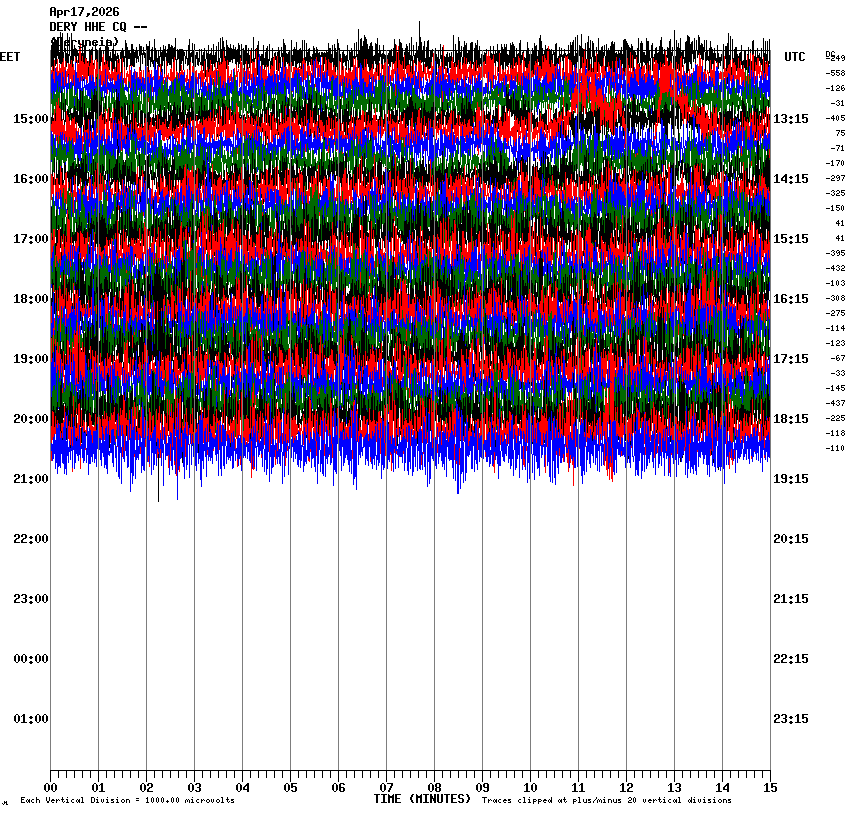850x814 pixels.
Task: Select the 19:15 UTC time label
Action: pyautogui.click(x=790, y=479)
